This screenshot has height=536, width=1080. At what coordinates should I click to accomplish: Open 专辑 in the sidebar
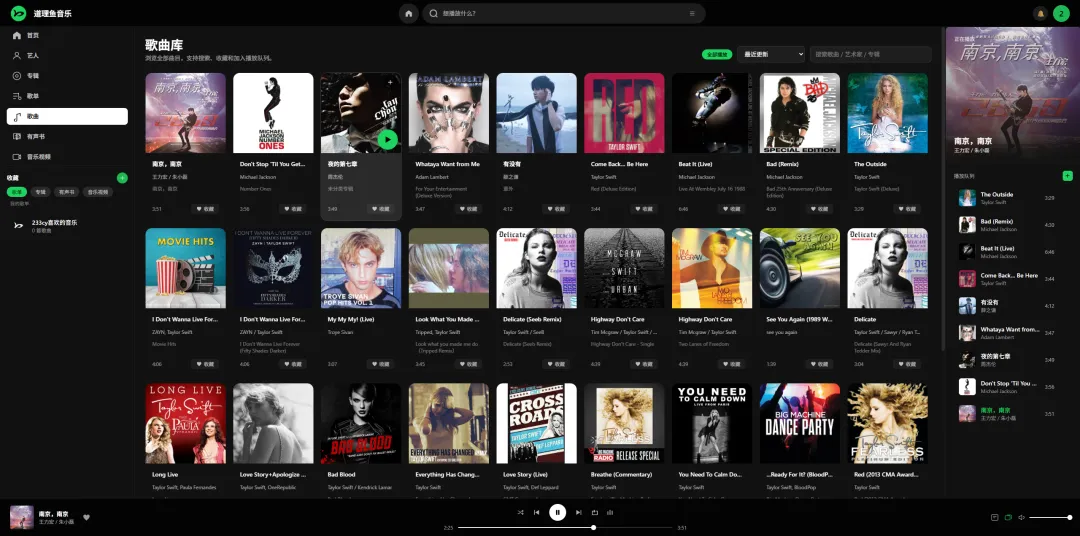point(67,76)
